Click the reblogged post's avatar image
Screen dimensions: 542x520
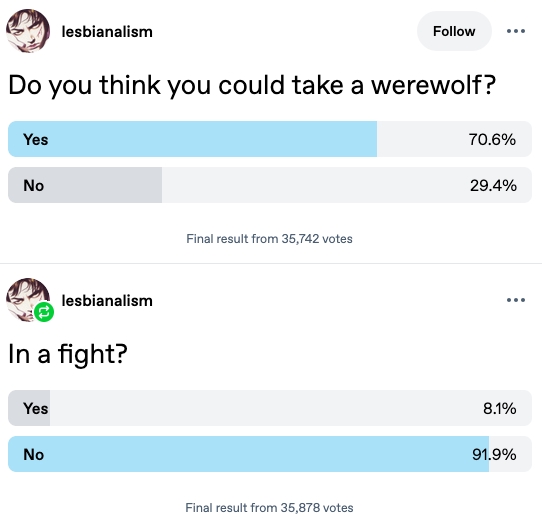[x=28, y=300]
